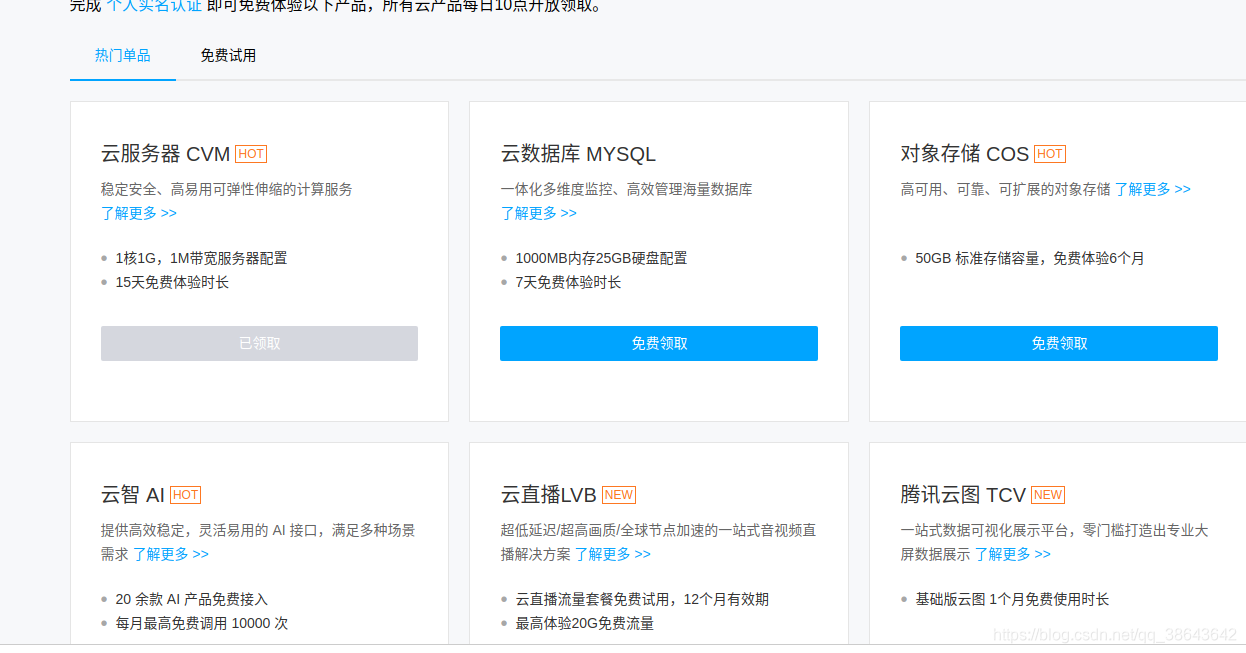
Task: Select the 云数据库 MYSQL title
Action: (x=578, y=154)
